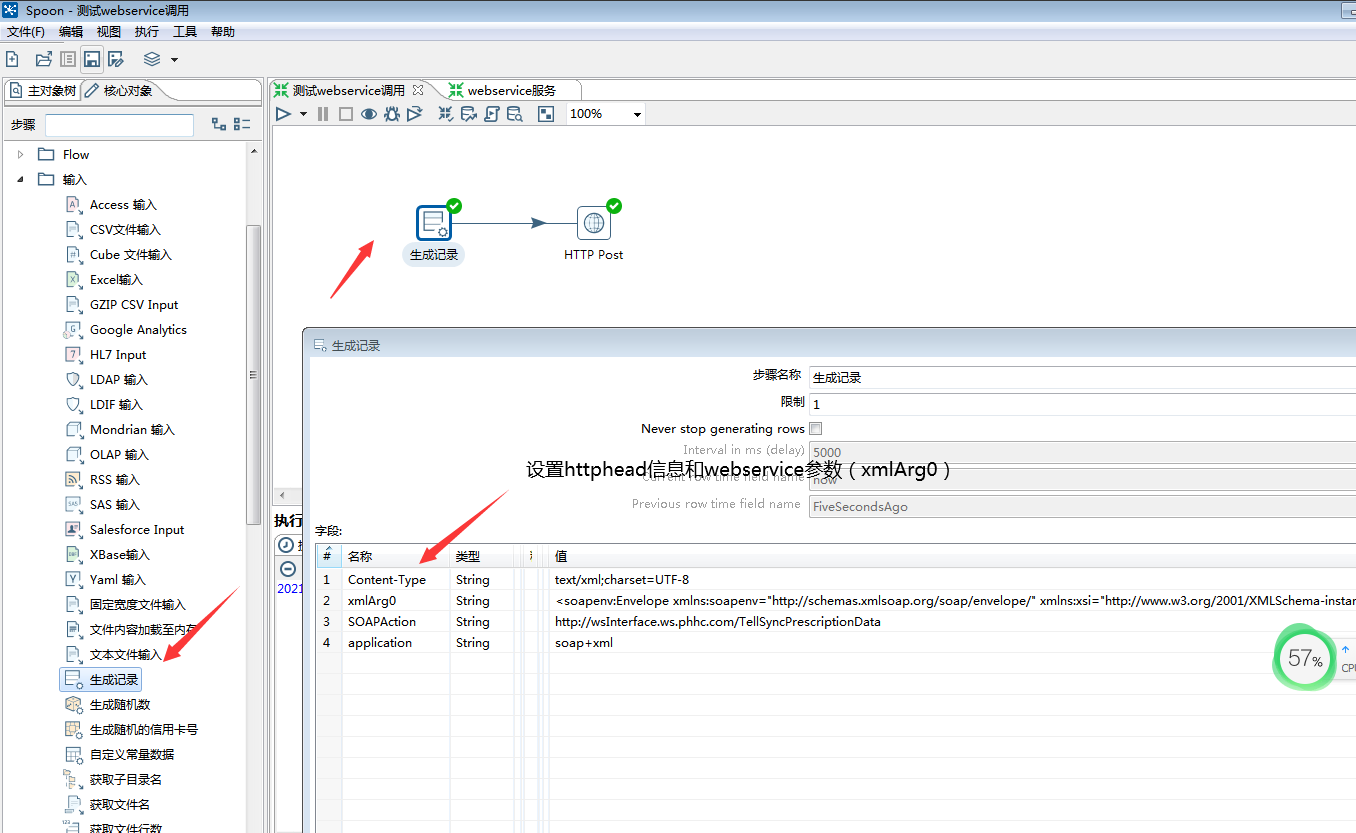
Task: Save the current transformation
Action: tap(92, 58)
